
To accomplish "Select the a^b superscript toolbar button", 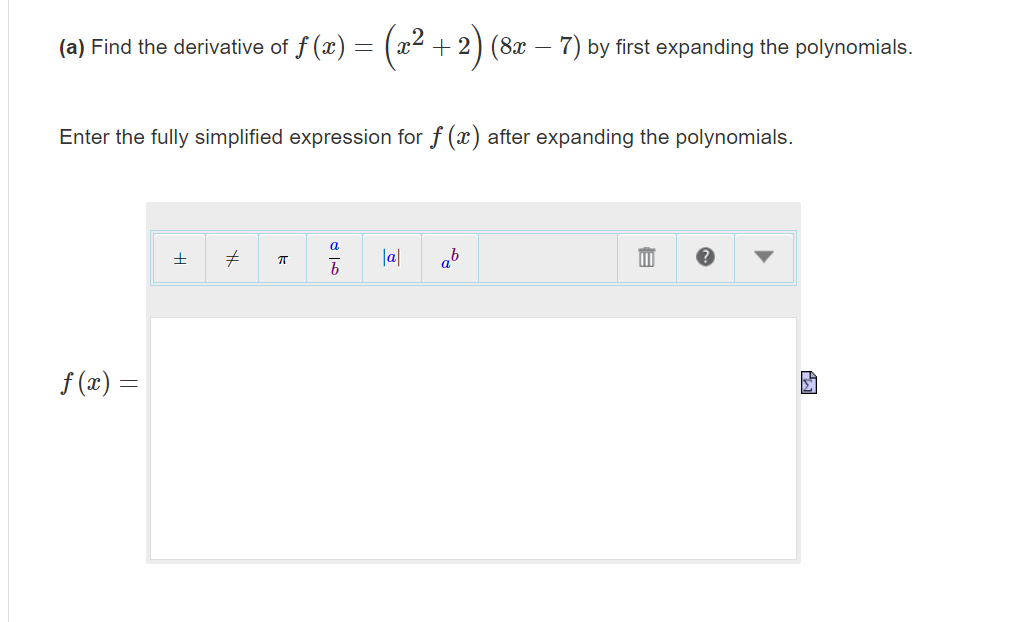I will click(448, 257).
